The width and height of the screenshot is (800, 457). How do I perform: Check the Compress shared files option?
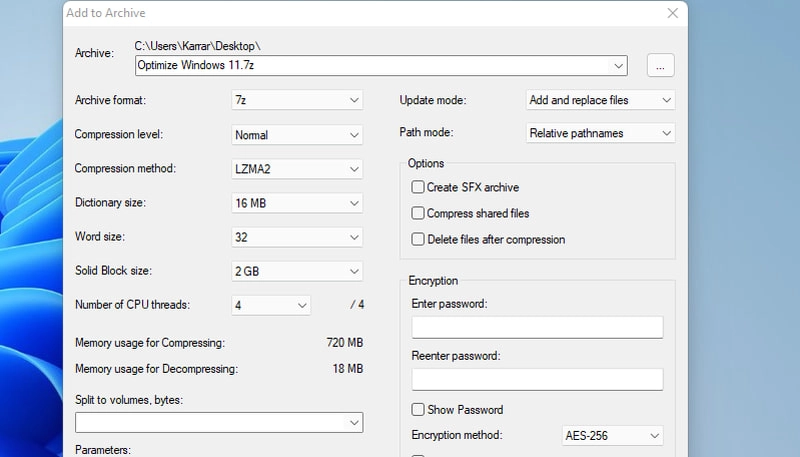(x=418, y=213)
